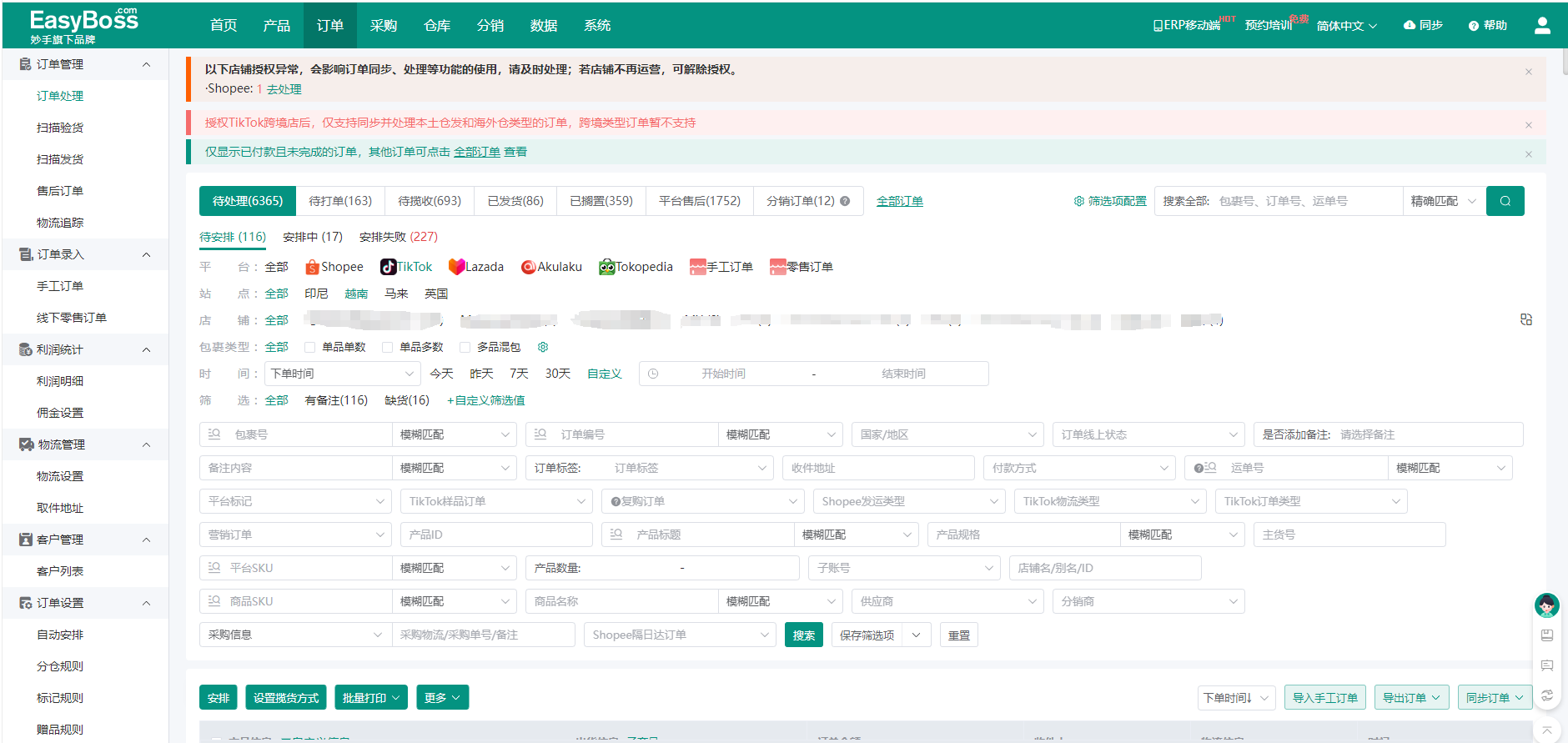Collapse the 订单管理 sidebar section
Viewport: 1568px width, 743px height.
[x=147, y=64]
